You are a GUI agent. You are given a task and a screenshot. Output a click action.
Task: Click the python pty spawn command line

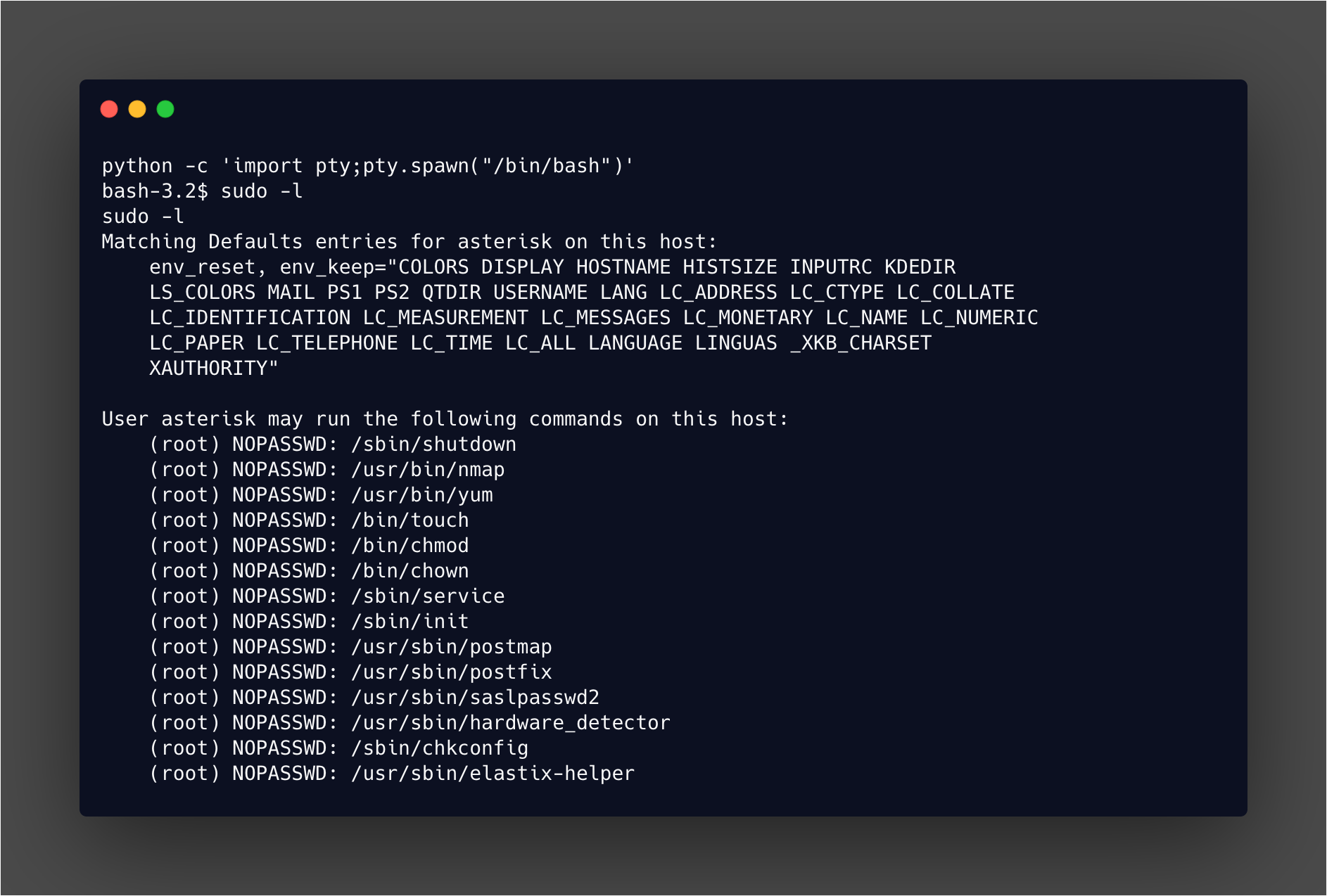pyautogui.click(x=368, y=166)
